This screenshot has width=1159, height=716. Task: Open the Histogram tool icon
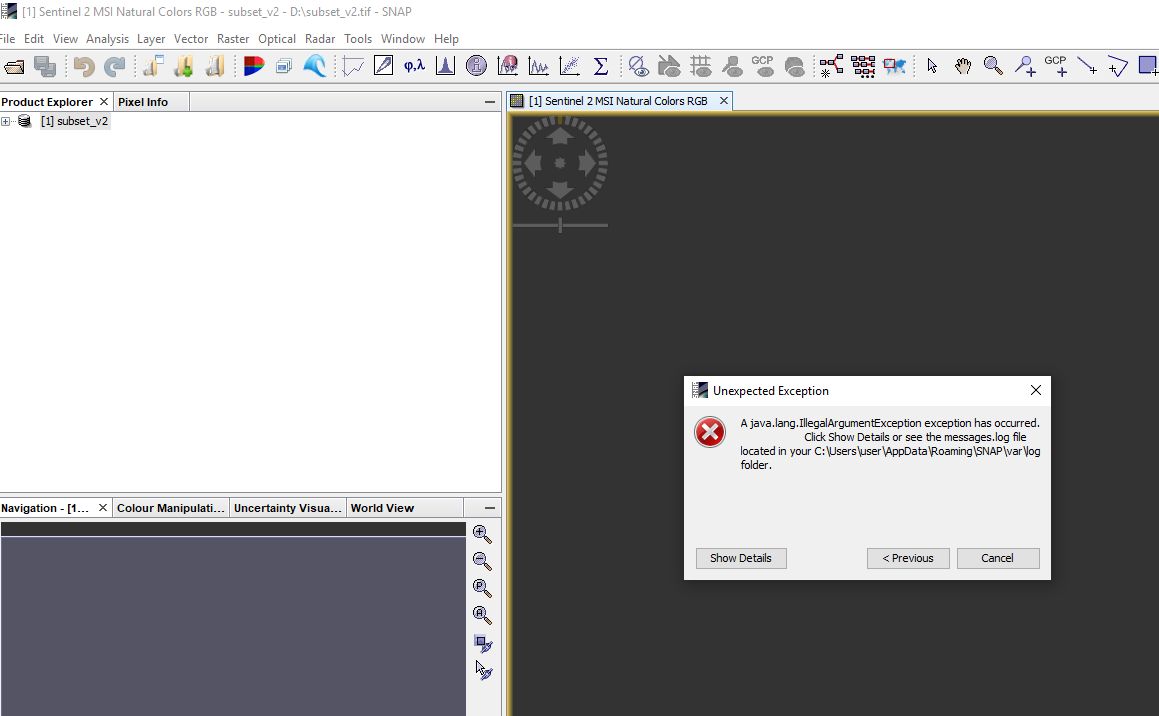(446, 66)
